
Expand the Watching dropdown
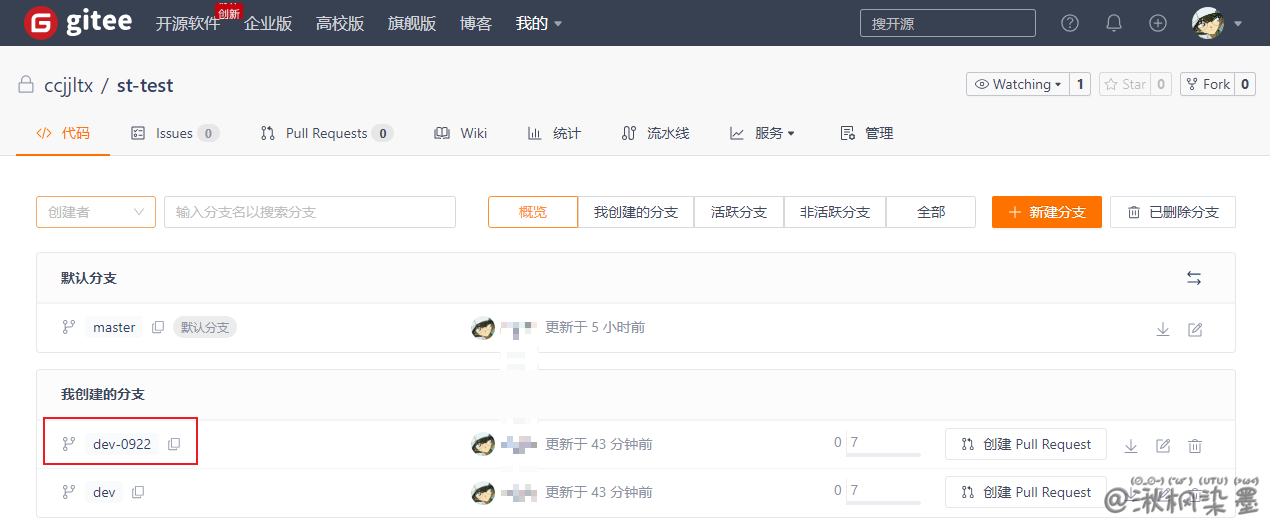coord(1018,84)
